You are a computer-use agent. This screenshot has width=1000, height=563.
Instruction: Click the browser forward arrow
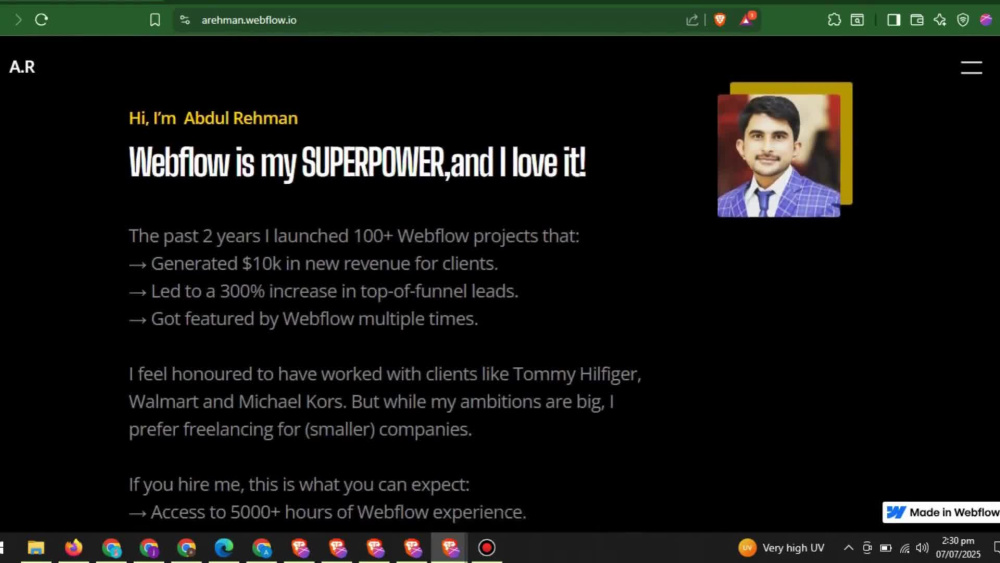18,20
